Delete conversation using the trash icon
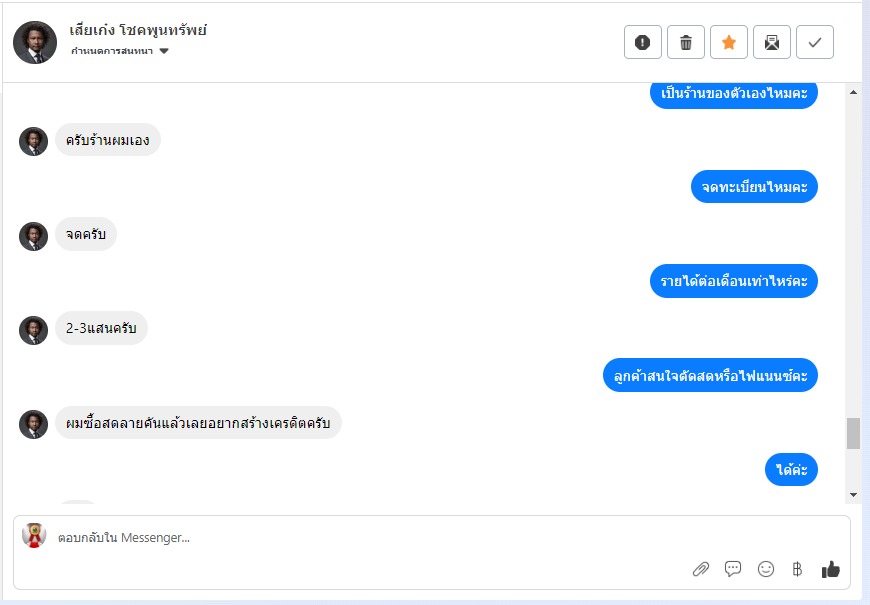 [x=686, y=42]
